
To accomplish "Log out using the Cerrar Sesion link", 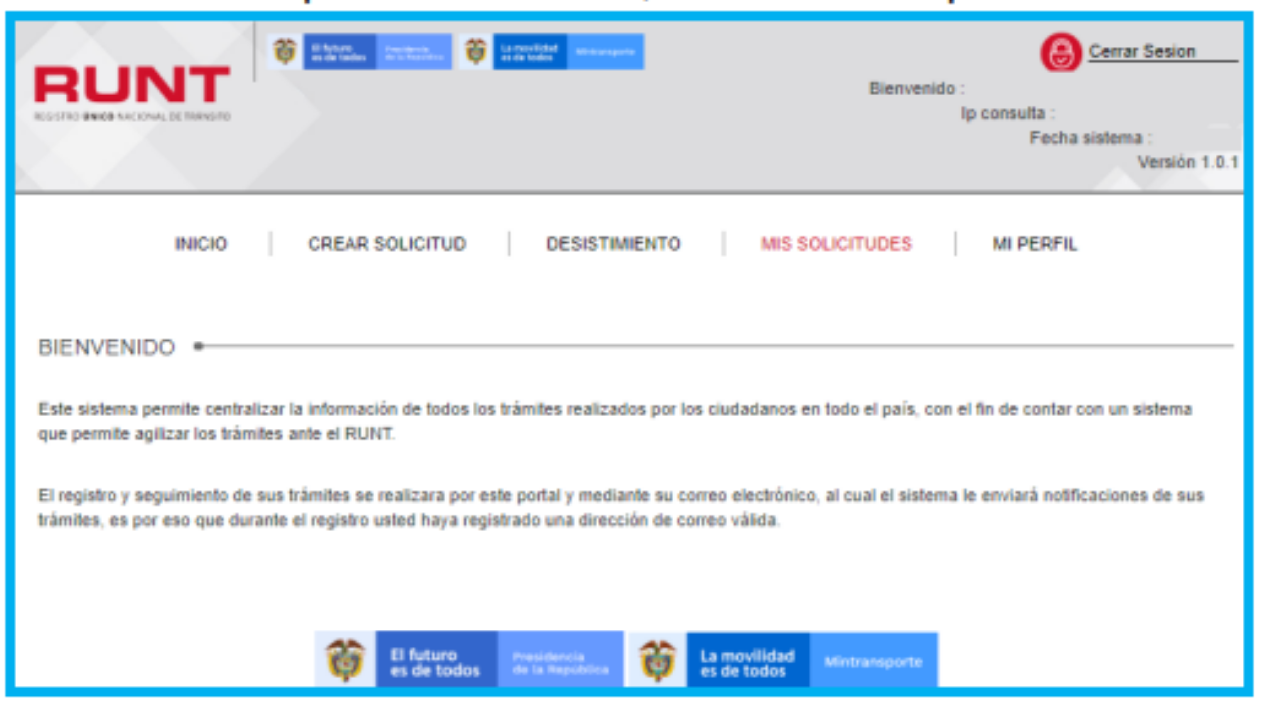I will point(1142,52).
